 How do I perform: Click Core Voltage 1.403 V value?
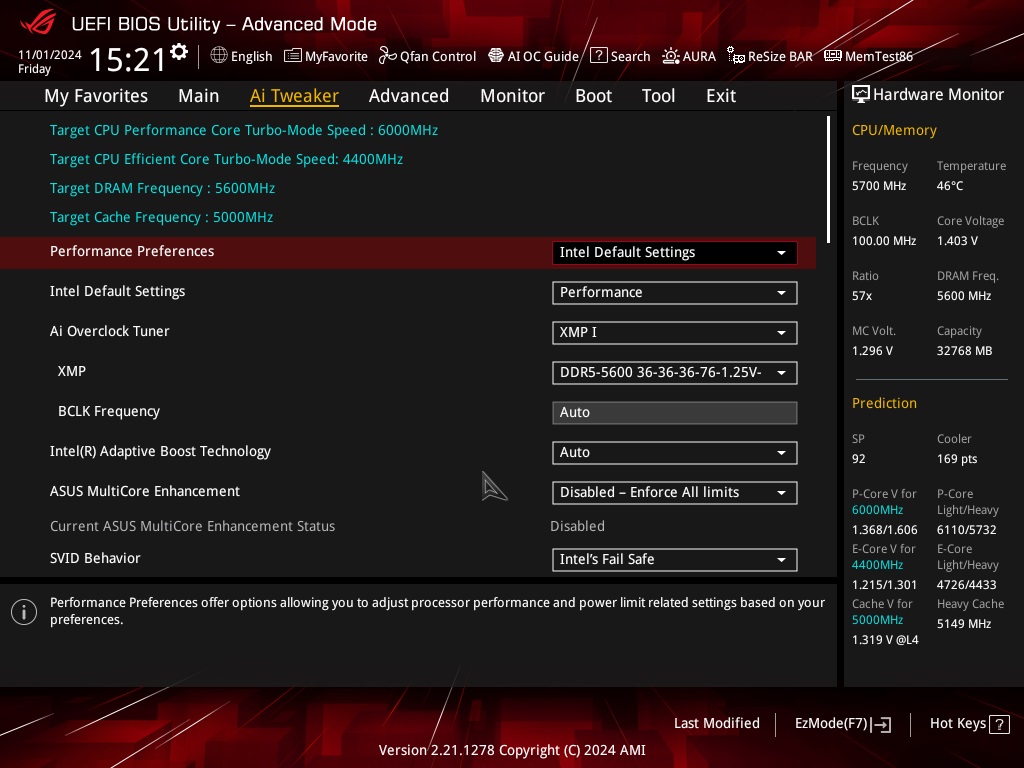(x=957, y=241)
